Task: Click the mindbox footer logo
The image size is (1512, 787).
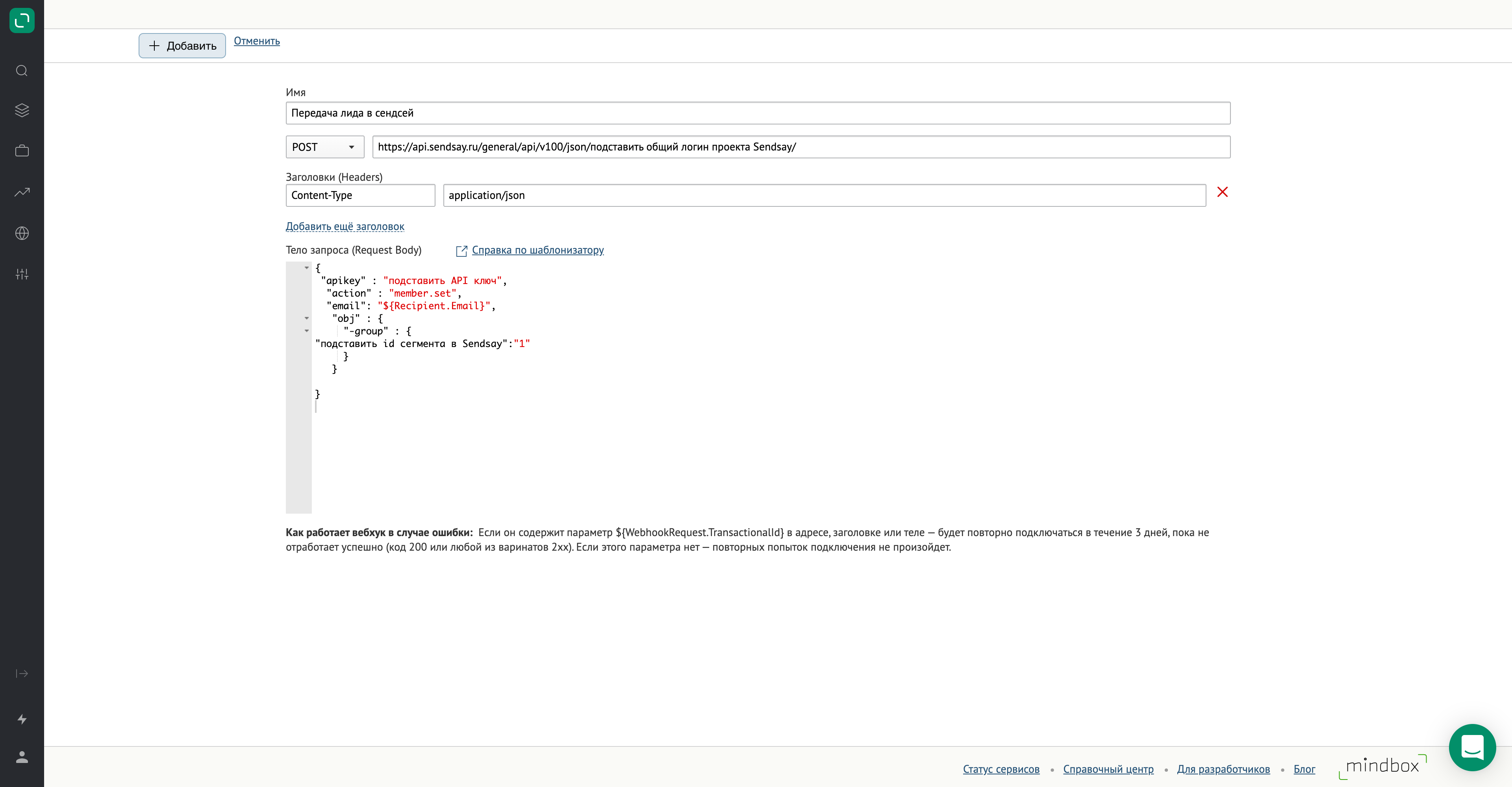Action: coord(1382,766)
